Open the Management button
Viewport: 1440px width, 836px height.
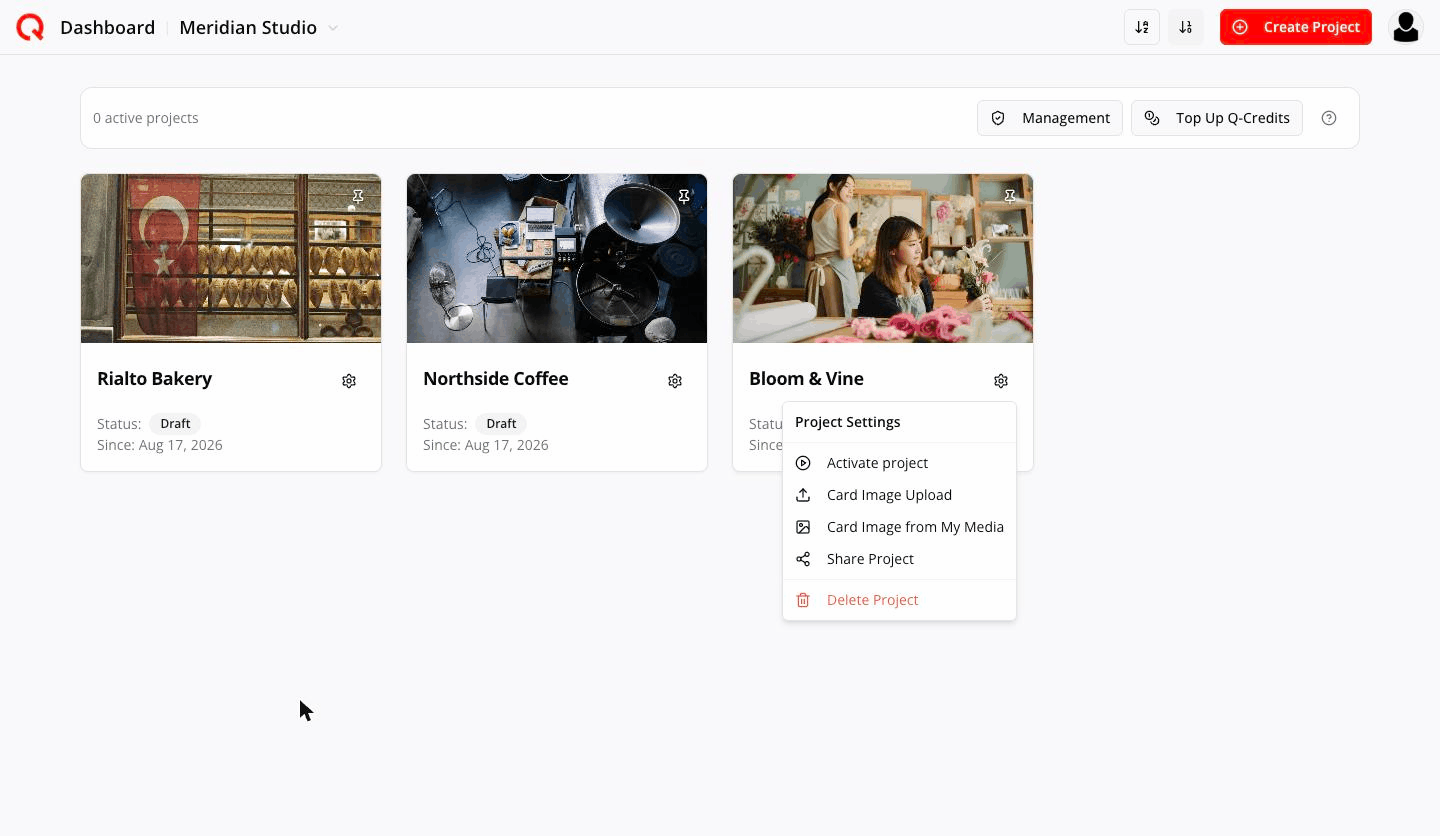pos(1050,118)
